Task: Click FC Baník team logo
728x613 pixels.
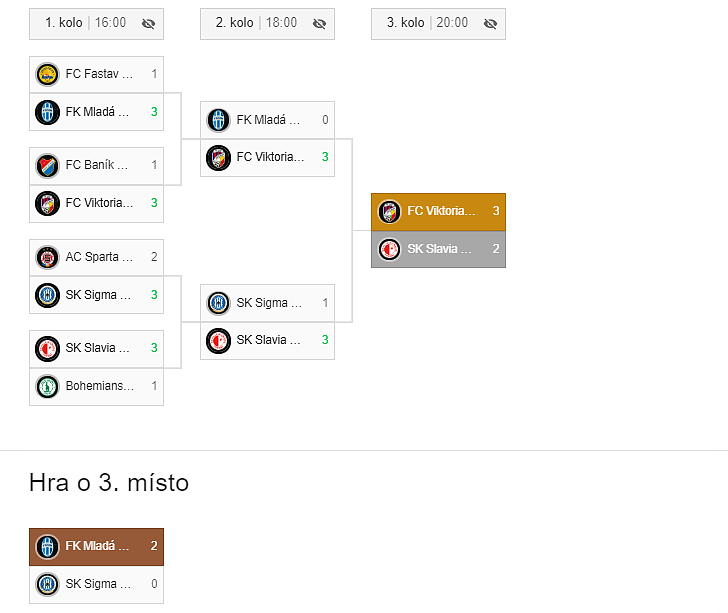Action: point(47,165)
